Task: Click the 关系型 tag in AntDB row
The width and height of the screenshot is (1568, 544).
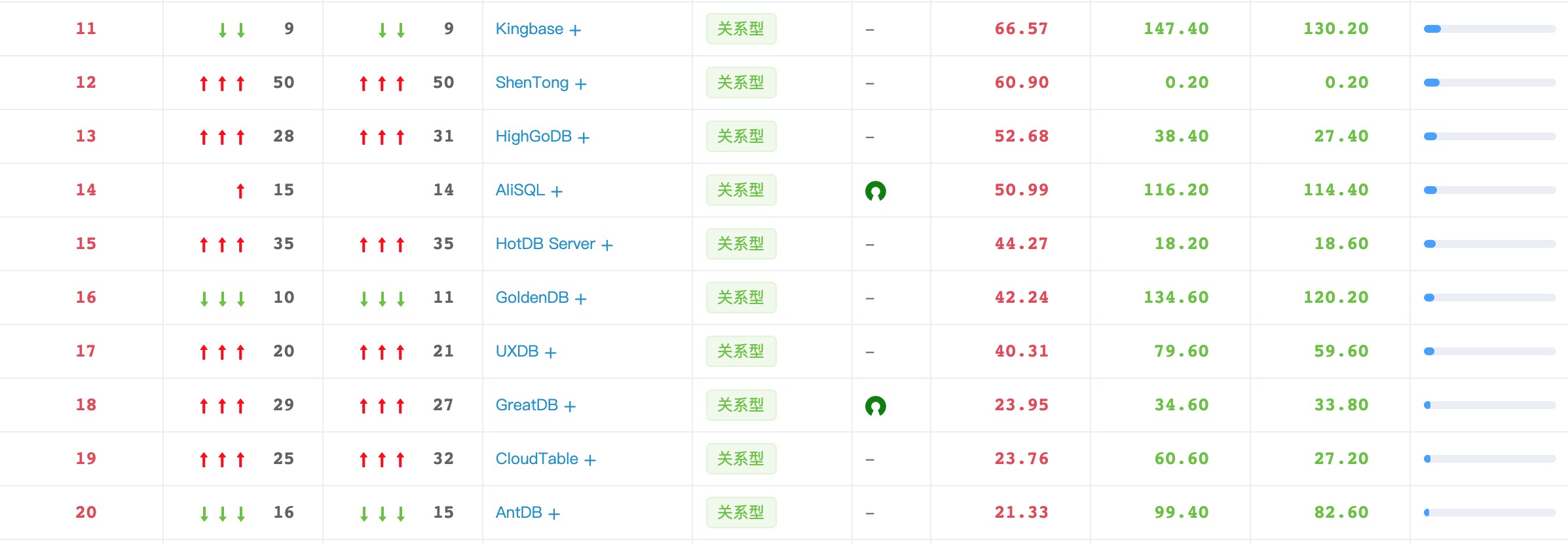Action: click(741, 513)
